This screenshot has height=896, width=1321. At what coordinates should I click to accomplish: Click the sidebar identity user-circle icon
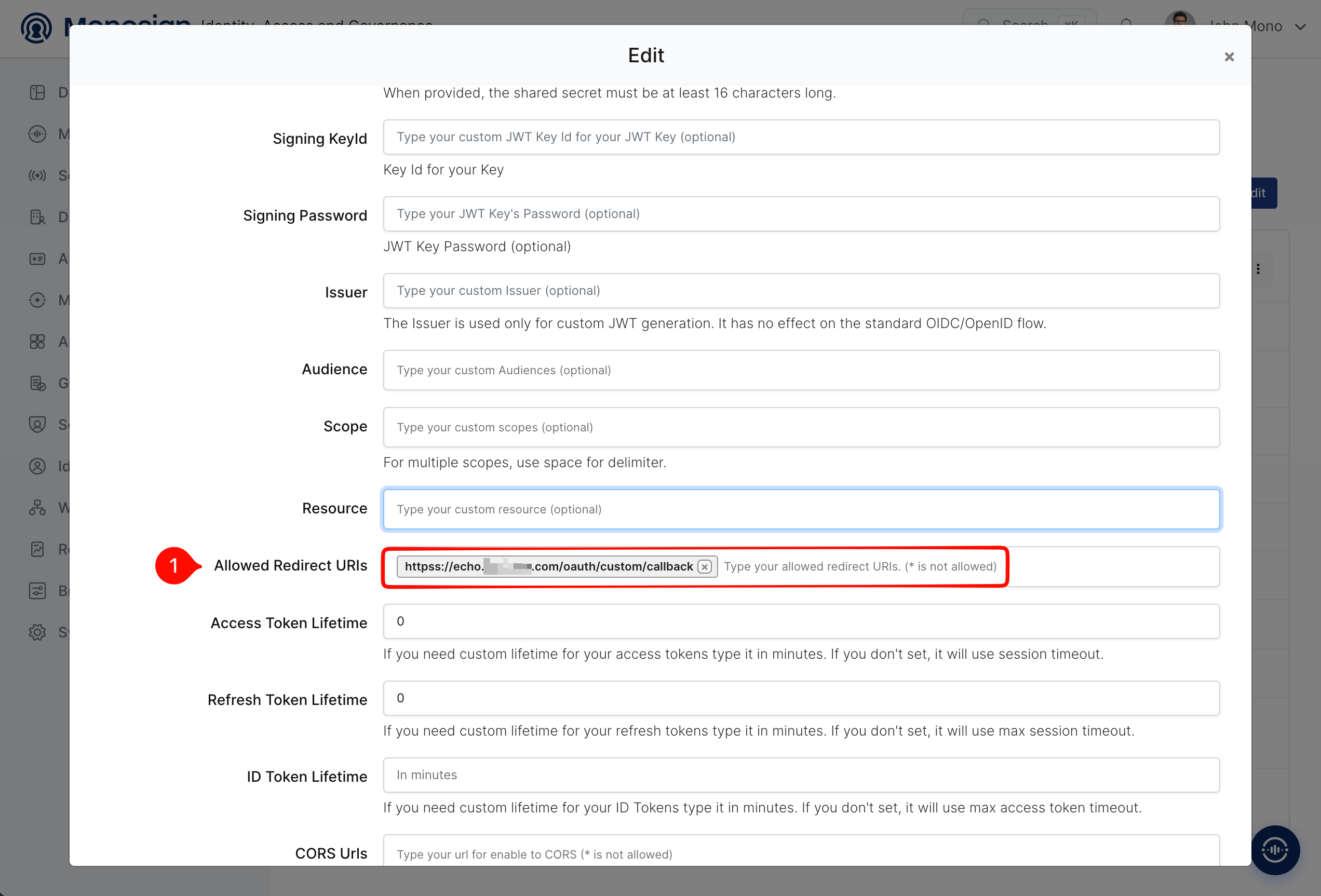pyautogui.click(x=37, y=466)
